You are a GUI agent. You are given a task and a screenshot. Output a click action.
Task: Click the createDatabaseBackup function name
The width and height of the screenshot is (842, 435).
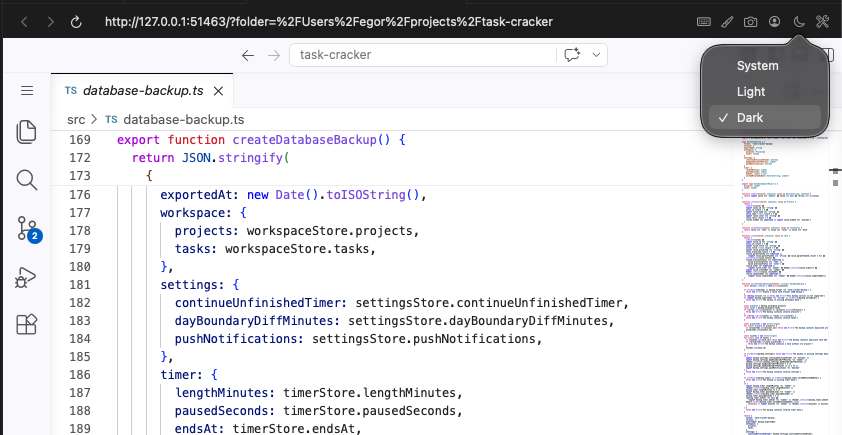(304, 140)
